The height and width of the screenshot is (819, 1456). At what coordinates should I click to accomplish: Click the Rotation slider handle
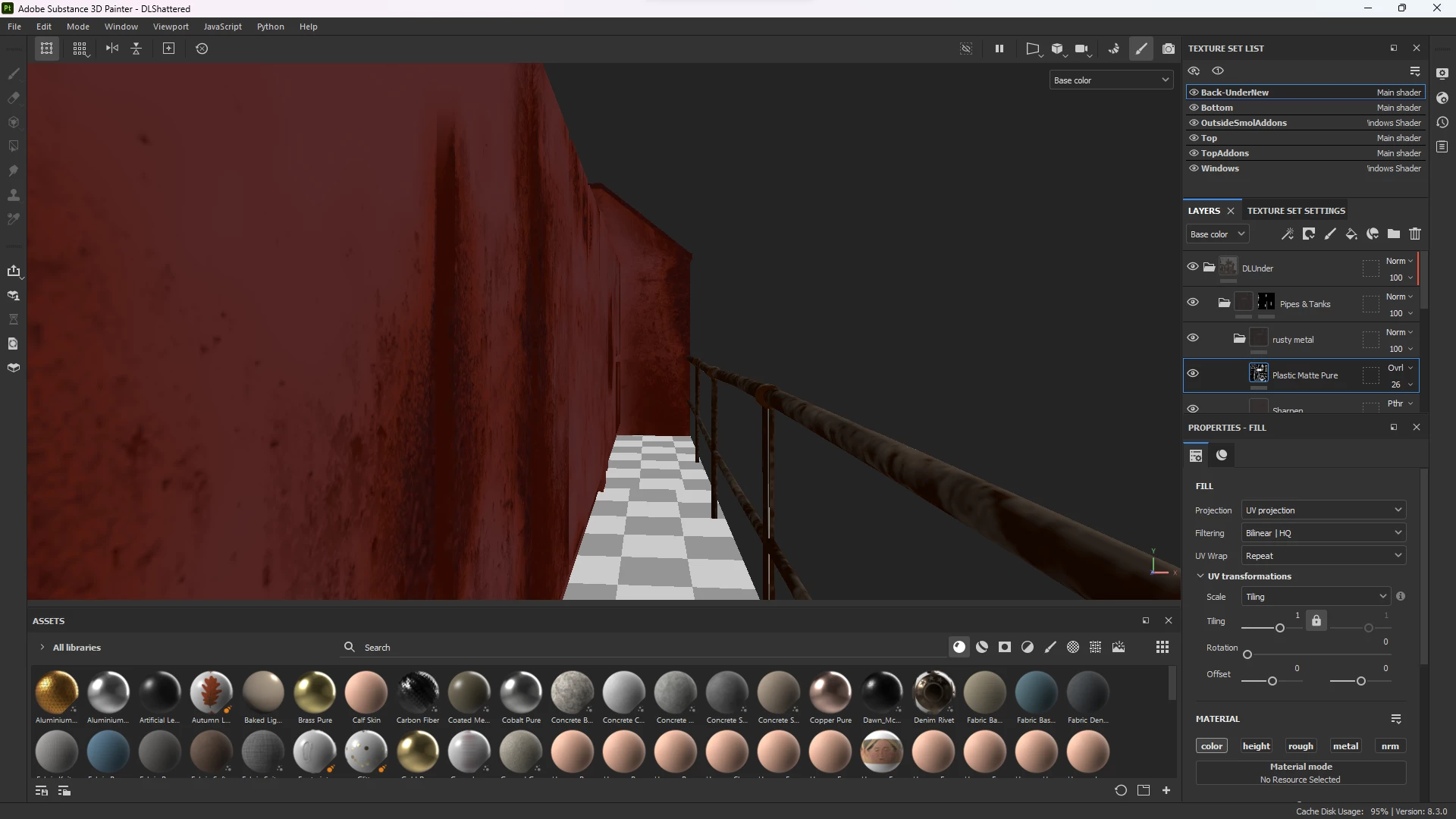tap(1247, 654)
